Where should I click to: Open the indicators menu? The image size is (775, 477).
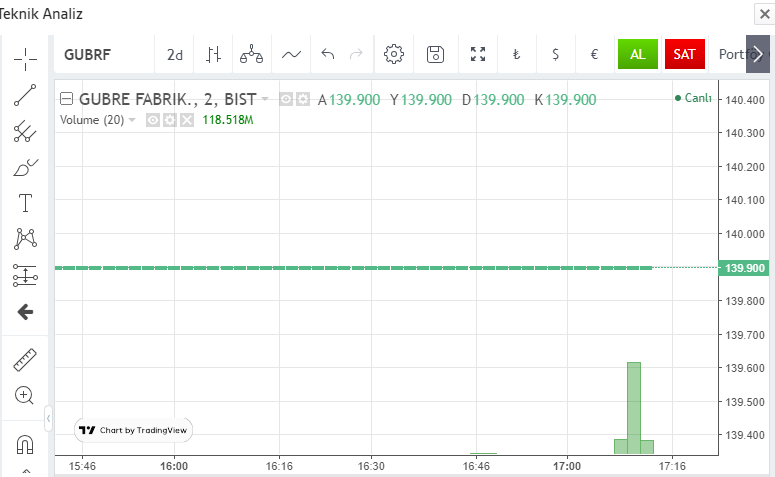click(x=291, y=54)
